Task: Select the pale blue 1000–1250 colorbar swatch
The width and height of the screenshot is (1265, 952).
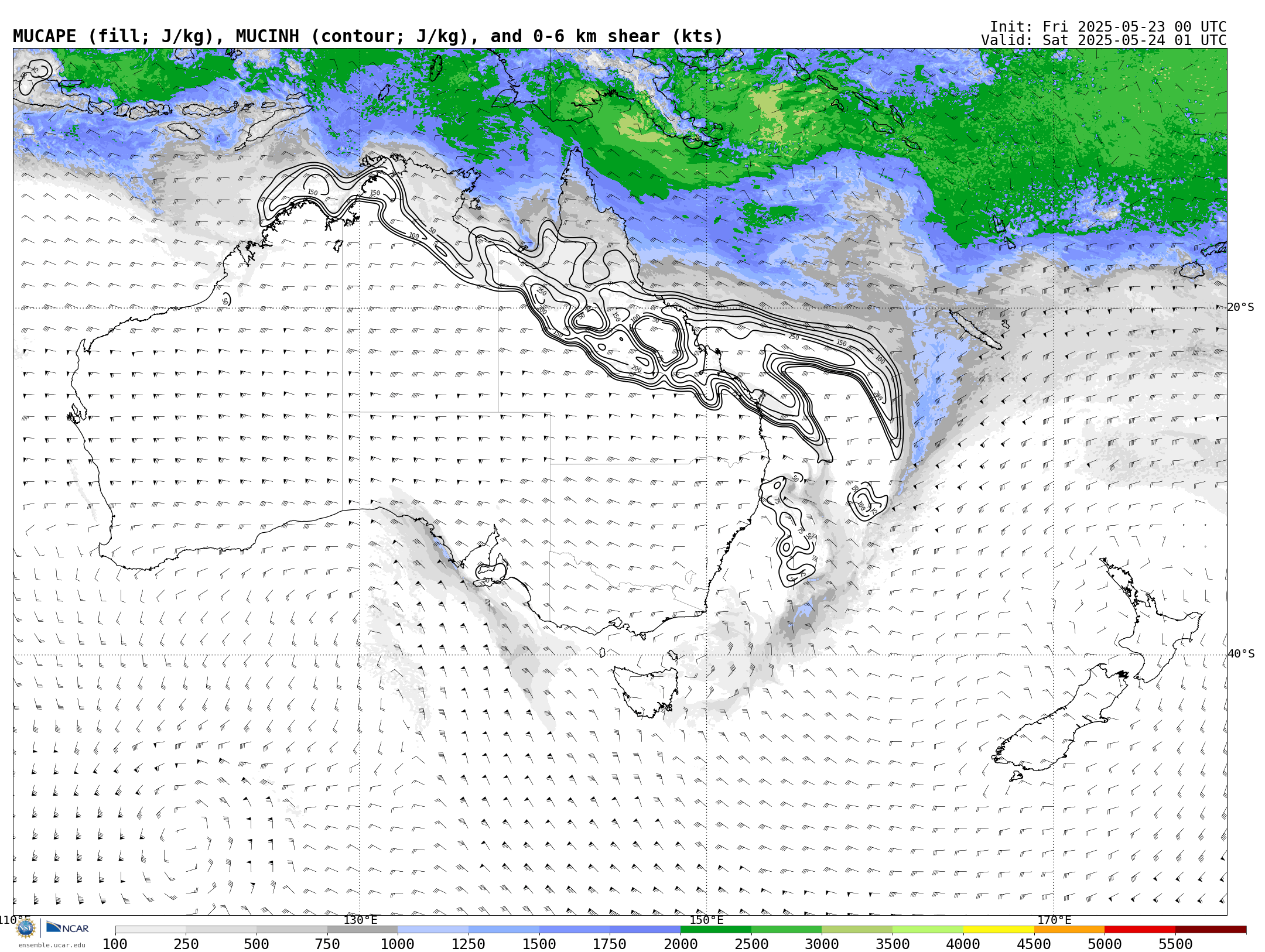Action: (x=433, y=930)
